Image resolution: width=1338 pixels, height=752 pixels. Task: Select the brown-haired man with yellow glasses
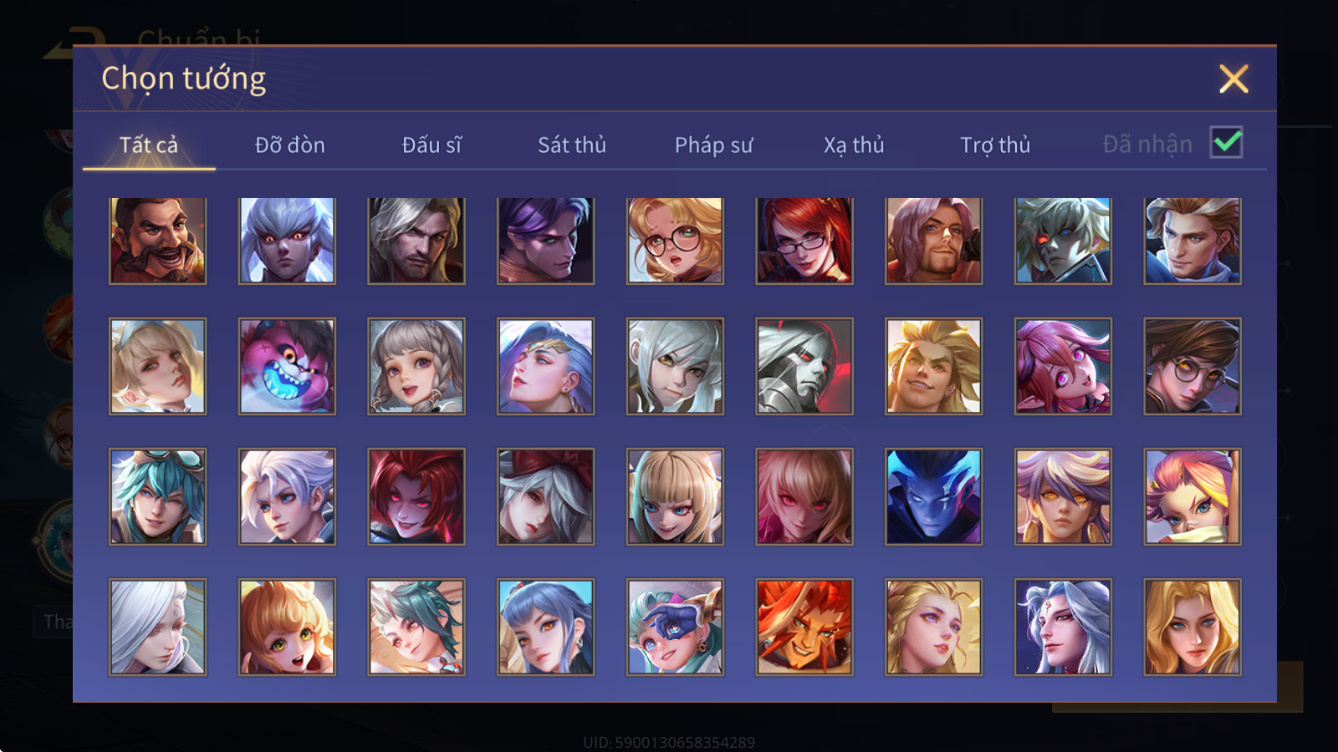(1193, 366)
